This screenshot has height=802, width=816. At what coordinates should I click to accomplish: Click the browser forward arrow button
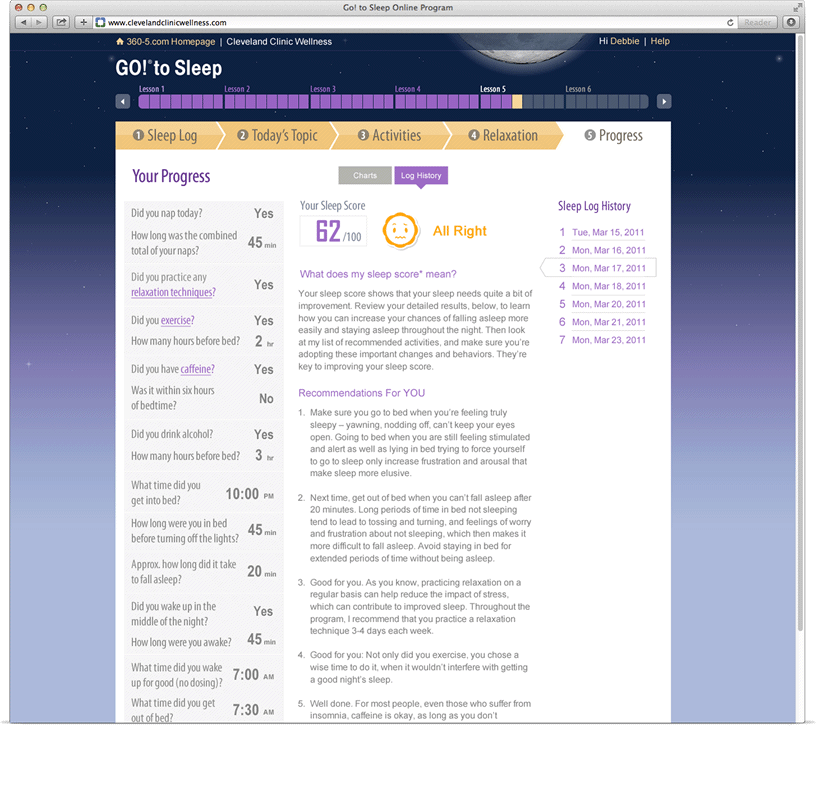40,22
